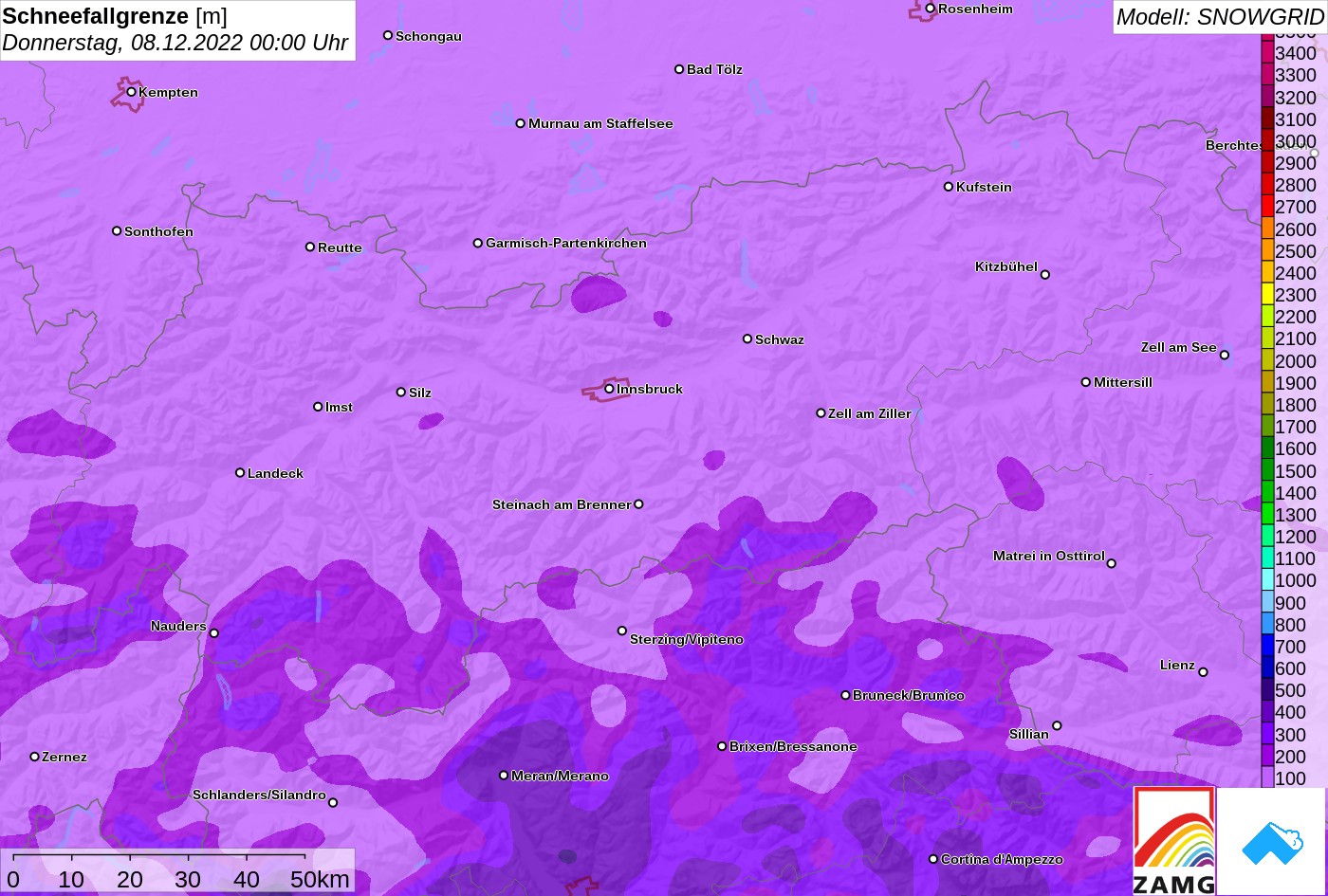Click the 20 mark on scale bar
1328x896 pixels.
click(130, 879)
